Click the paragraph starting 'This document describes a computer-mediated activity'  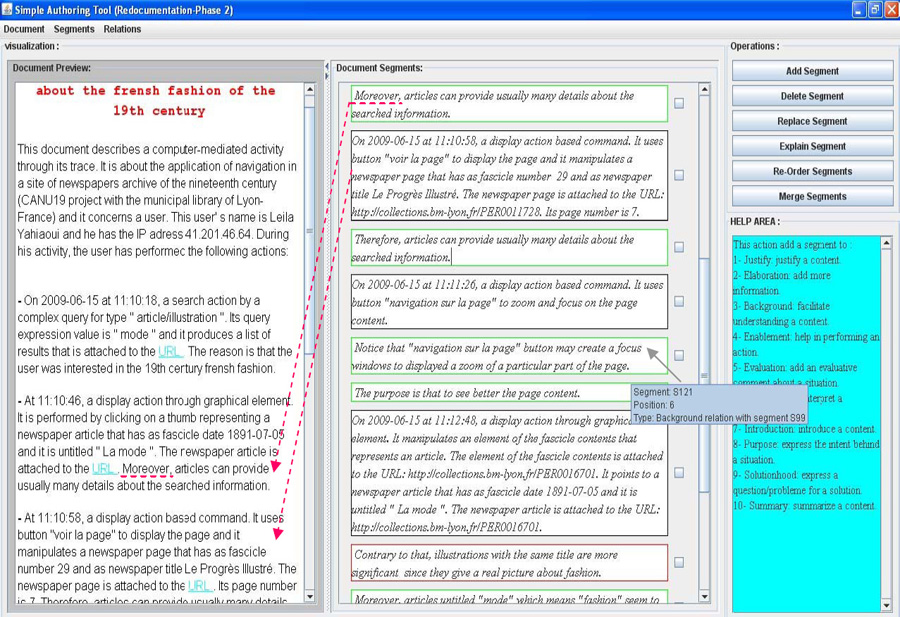(157, 200)
